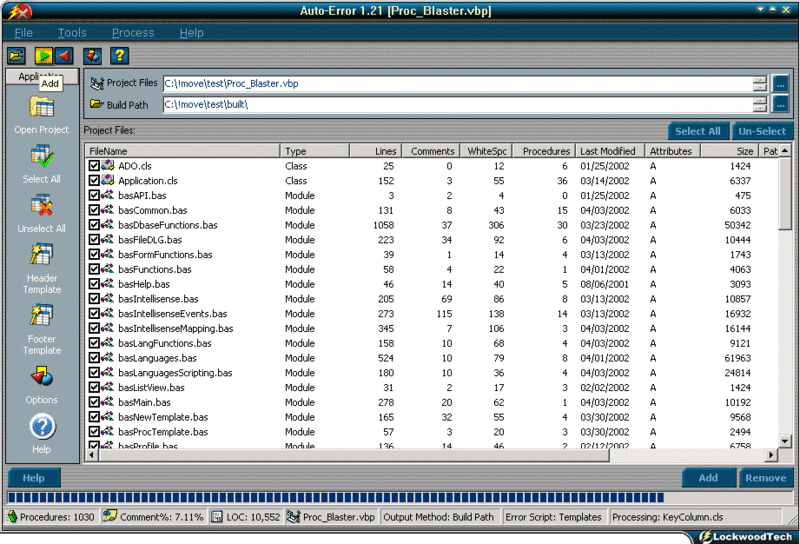Screen dimensions: 800x544
Task: Sort by the FileName column header
Action: click(x=183, y=151)
